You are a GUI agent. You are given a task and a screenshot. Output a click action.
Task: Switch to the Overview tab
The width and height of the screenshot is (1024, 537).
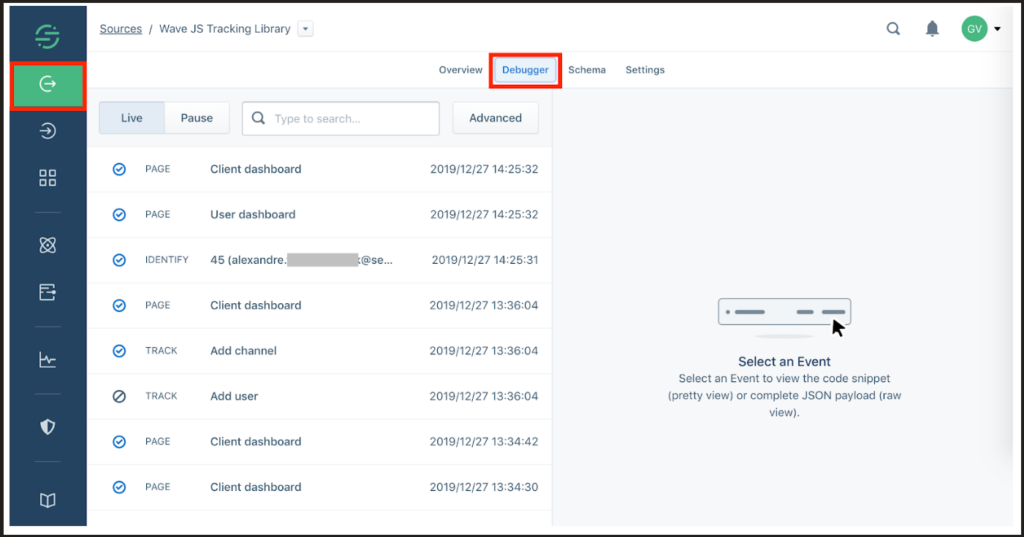click(461, 70)
